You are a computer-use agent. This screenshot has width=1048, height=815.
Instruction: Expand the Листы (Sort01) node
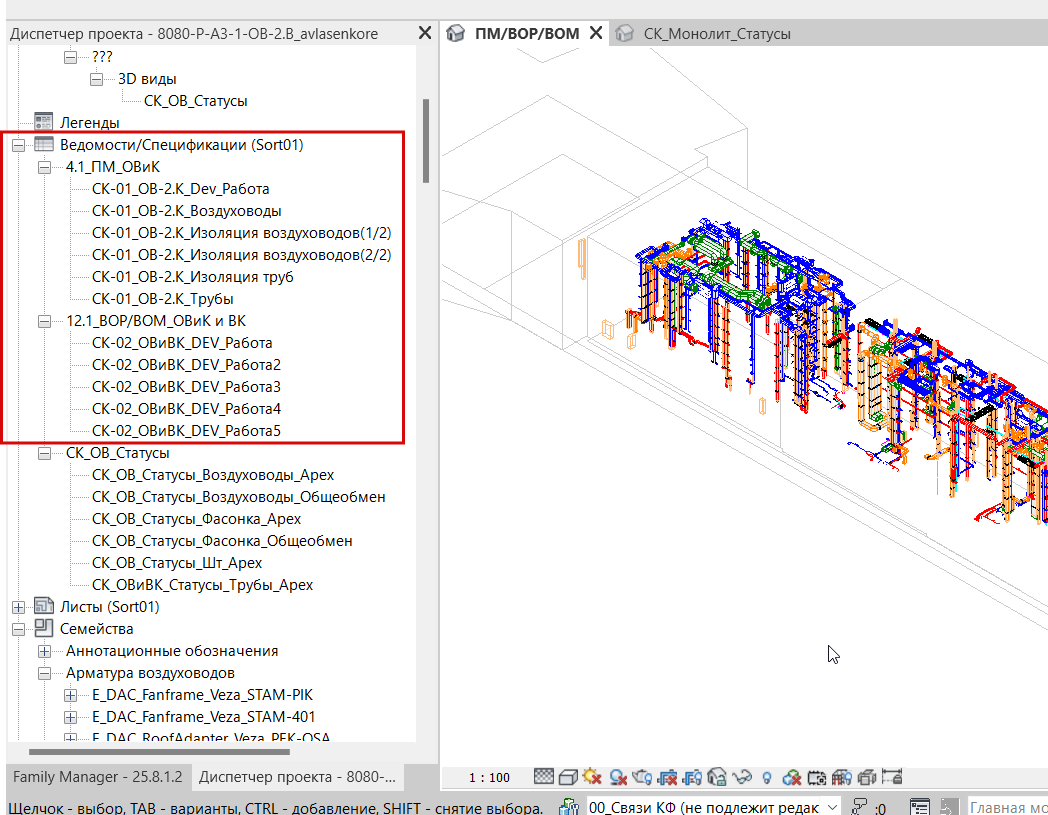tap(18, 607)
